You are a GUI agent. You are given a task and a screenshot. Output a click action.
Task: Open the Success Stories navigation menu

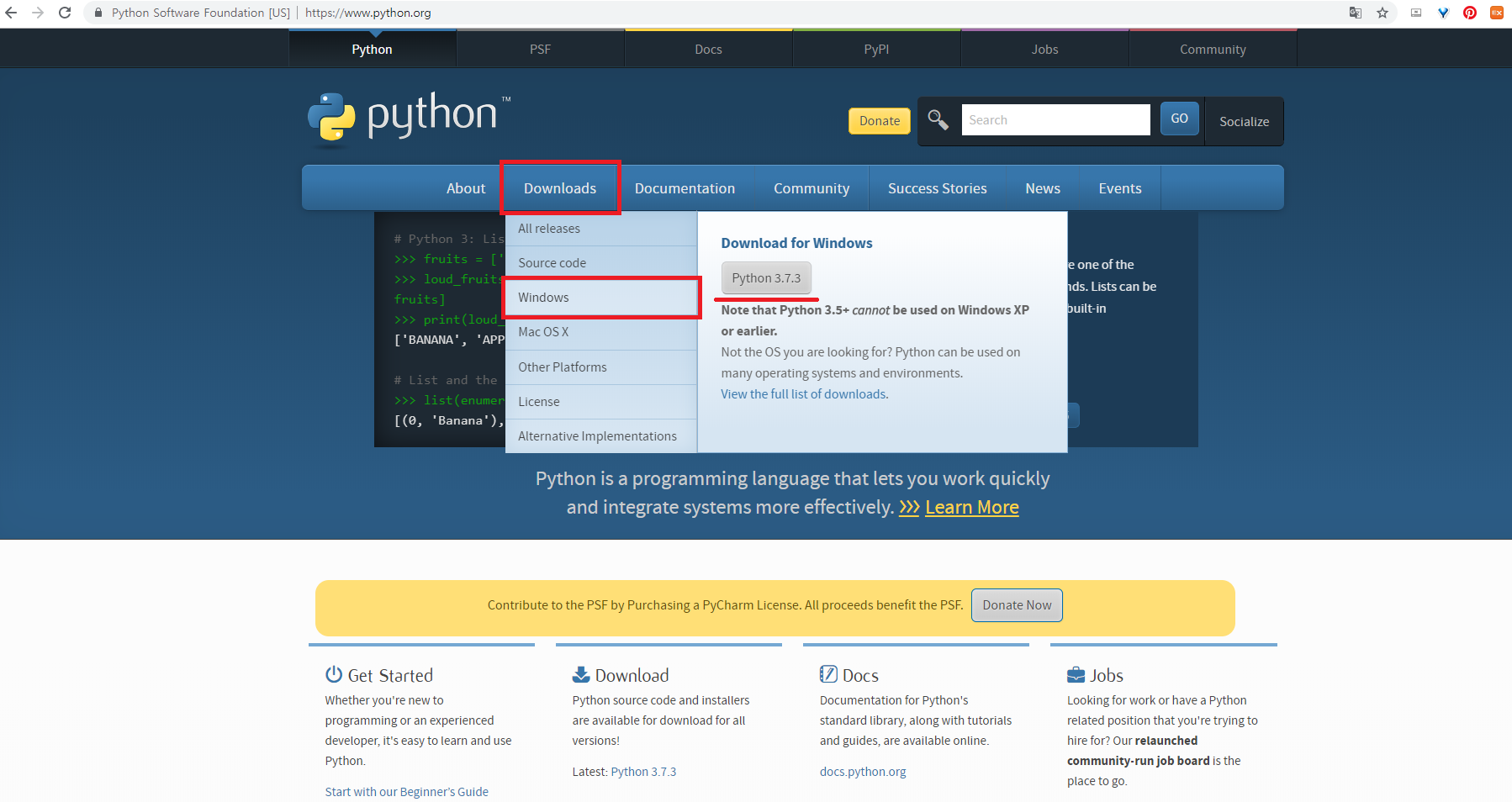click(x=938, y=188)
